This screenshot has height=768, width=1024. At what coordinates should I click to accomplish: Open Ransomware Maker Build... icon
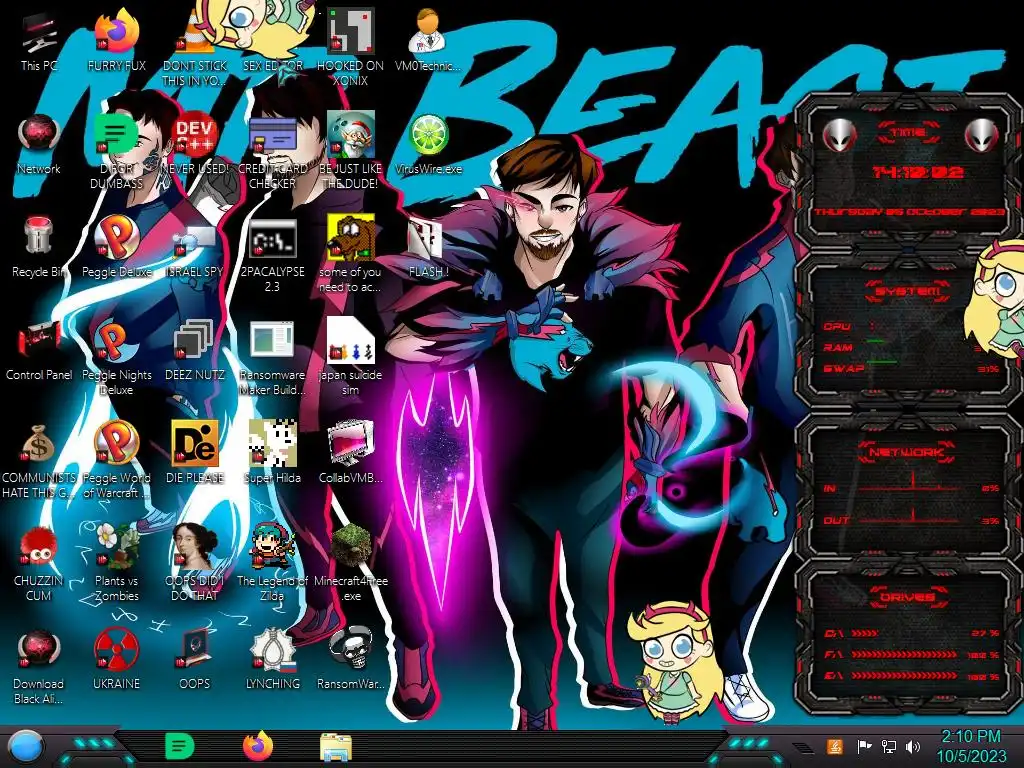coord(273,359)
